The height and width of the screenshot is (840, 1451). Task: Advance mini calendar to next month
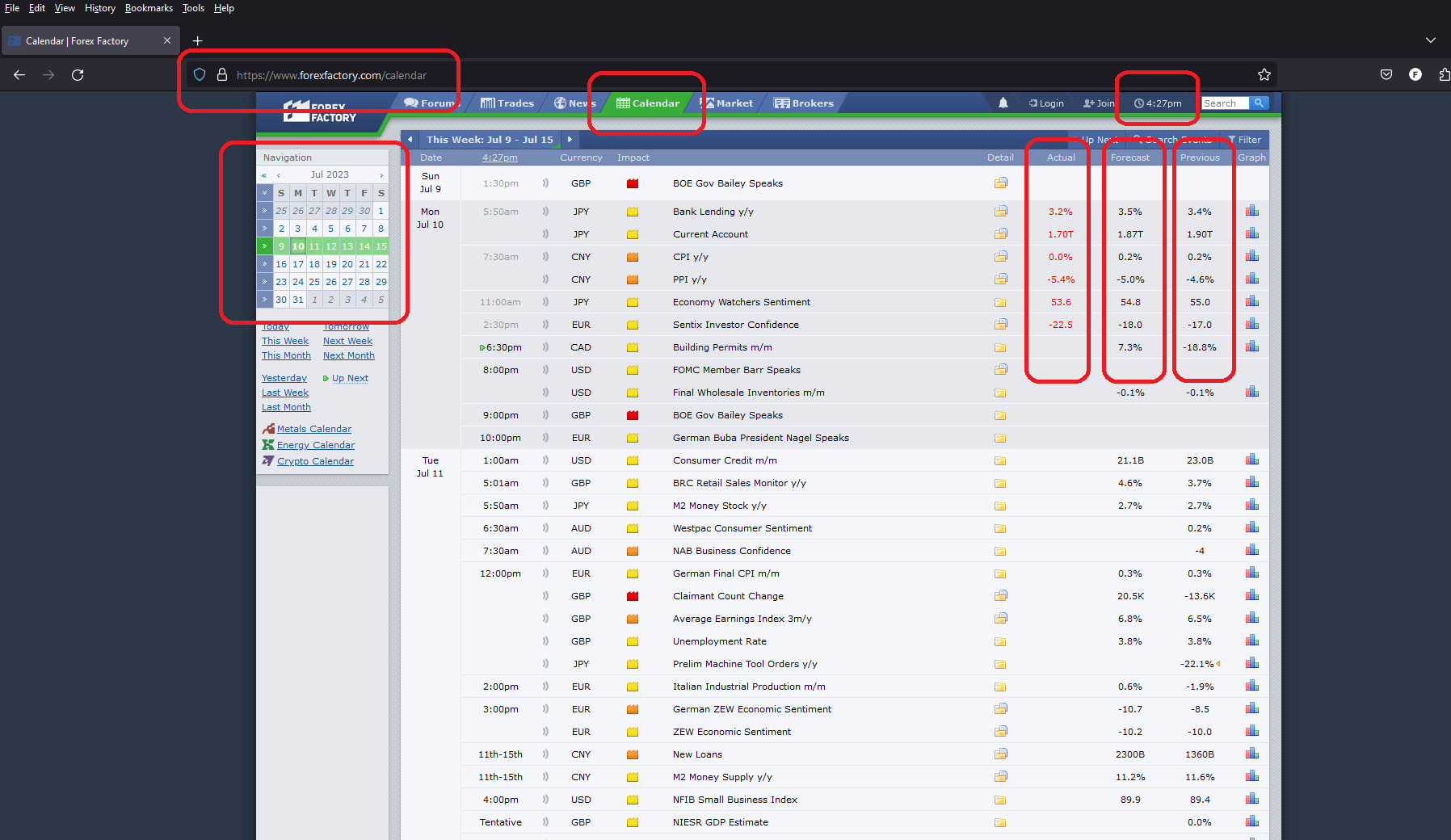(381, 175)
